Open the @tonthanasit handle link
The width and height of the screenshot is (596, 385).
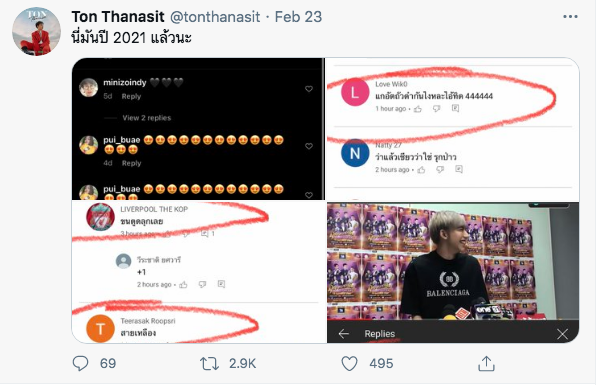click(215, 17)
